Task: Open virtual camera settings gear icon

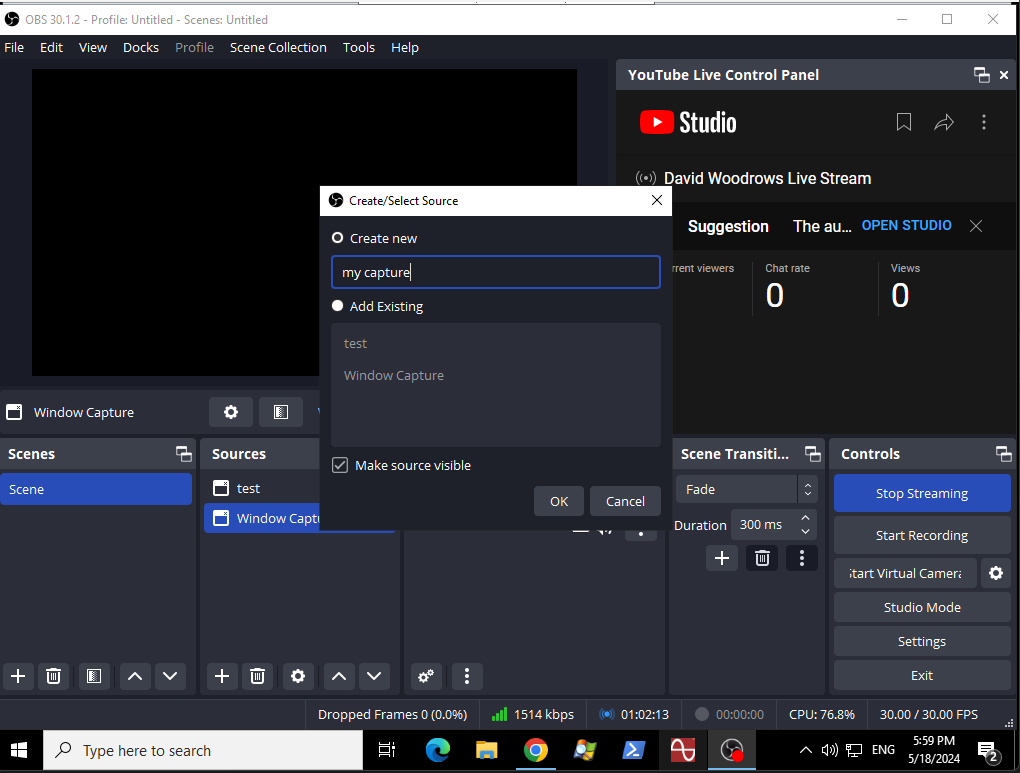Action: 995,573
